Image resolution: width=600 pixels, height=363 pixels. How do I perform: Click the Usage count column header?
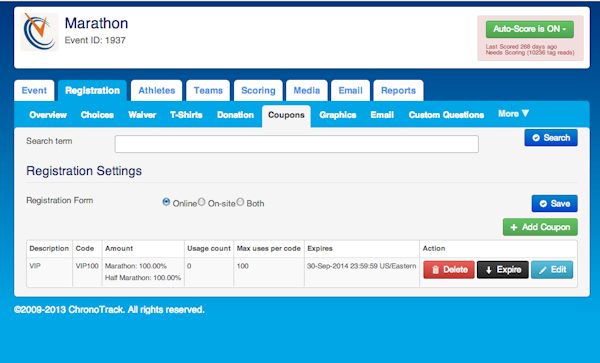pos(209,248)
